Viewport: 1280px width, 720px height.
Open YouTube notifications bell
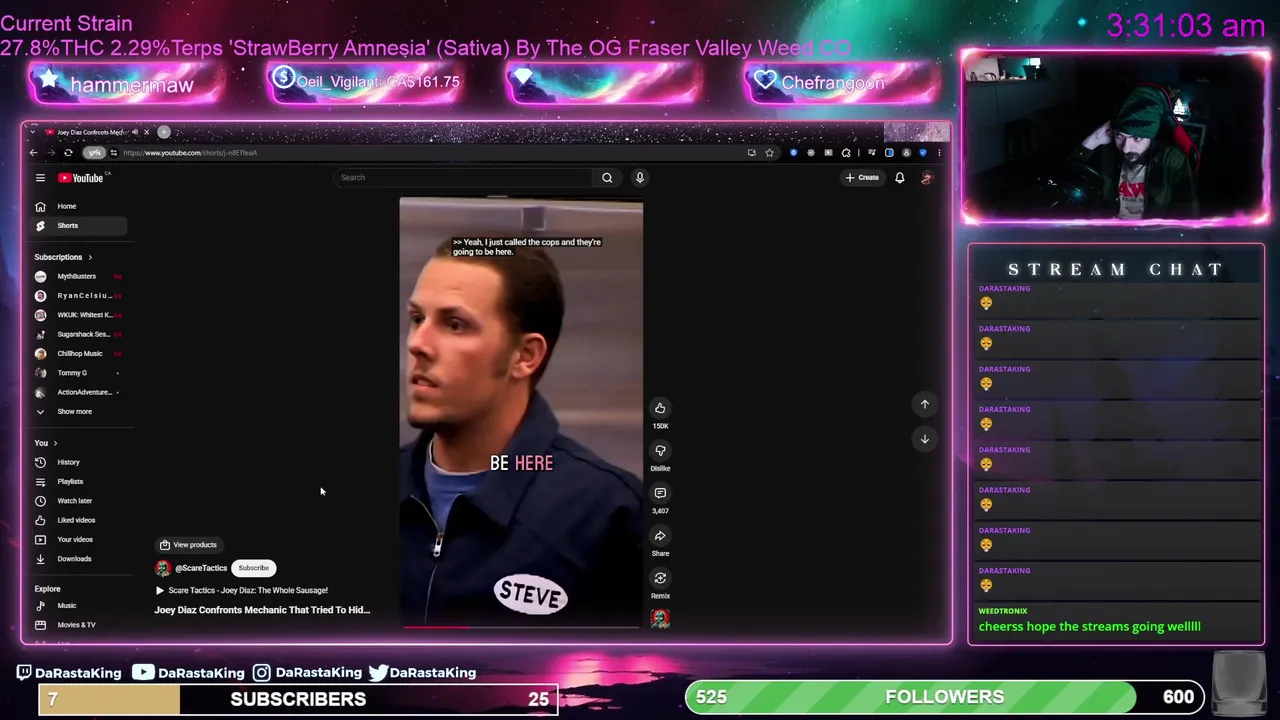[899, 178]
